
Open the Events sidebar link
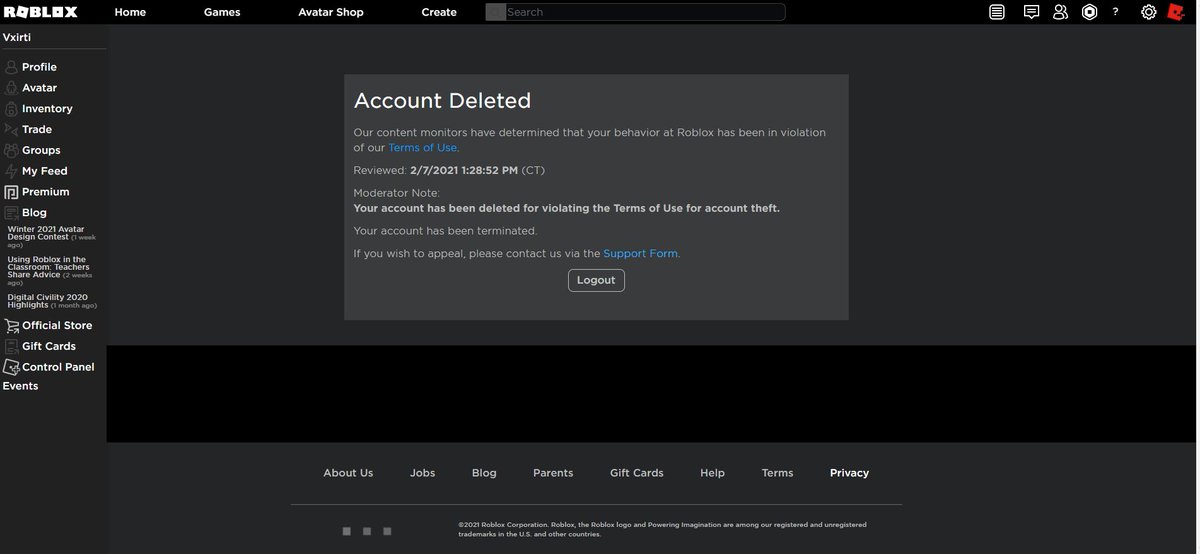pyautogui.click(x=20, y=386)
